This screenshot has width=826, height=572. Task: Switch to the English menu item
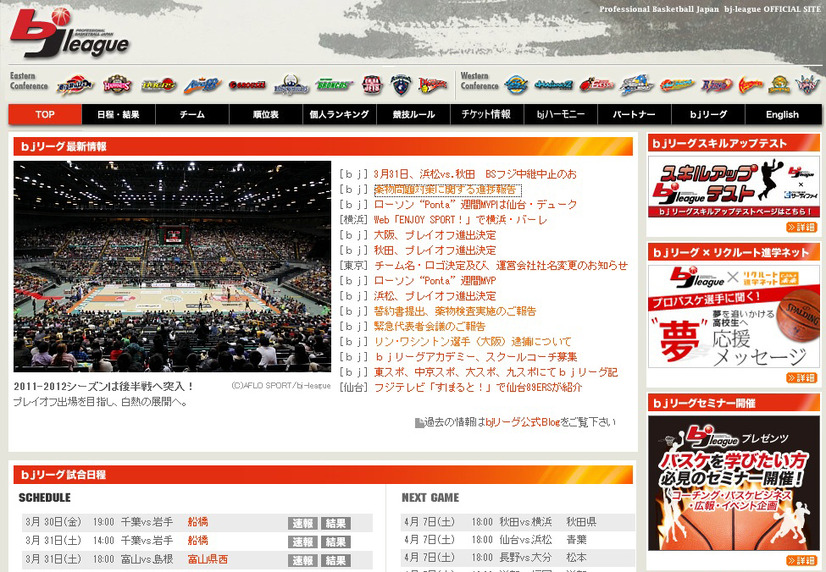point(782,114)
